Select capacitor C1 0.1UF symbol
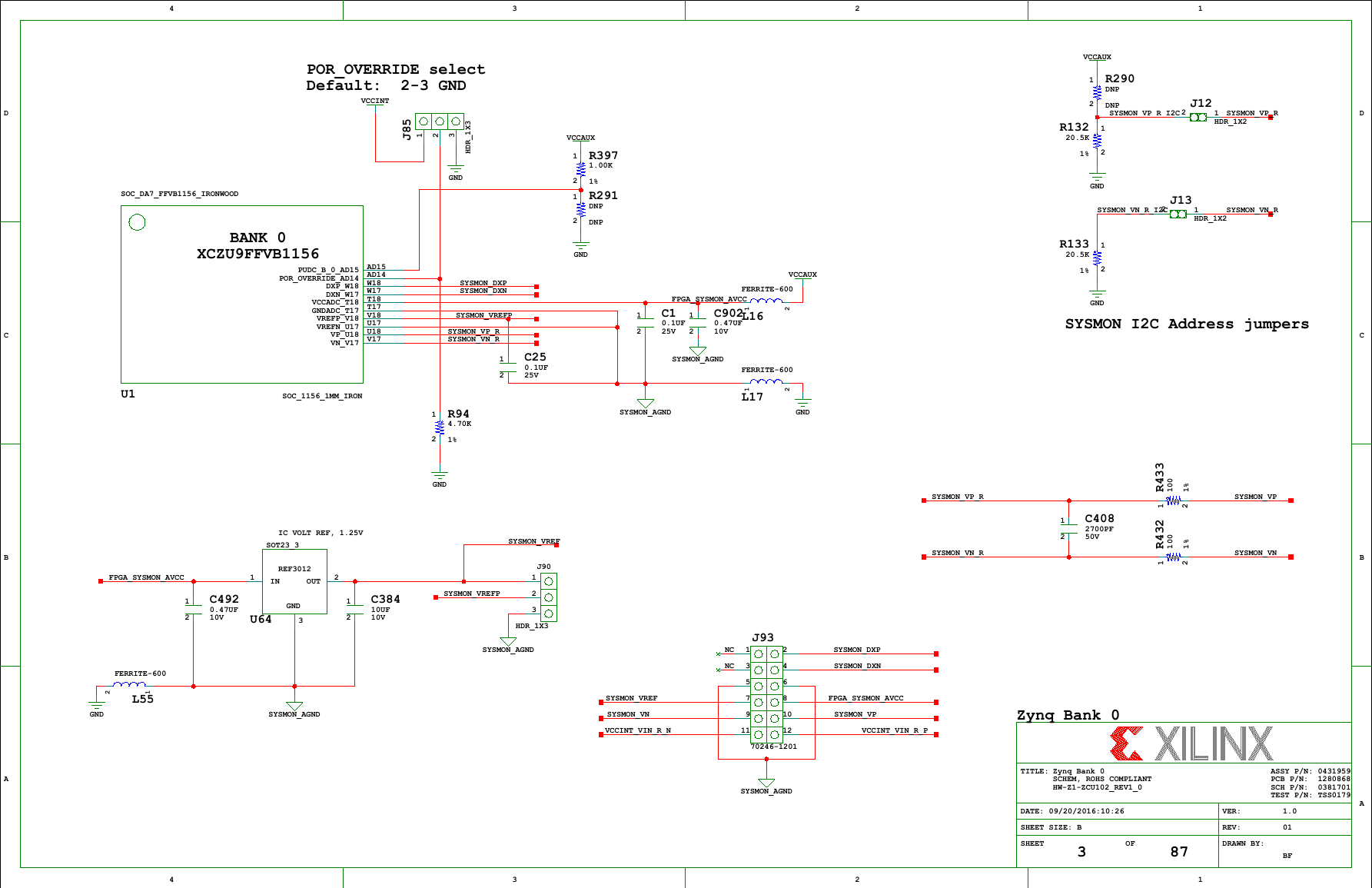Screen dimensions: 1372x888 tap(646, 323)
